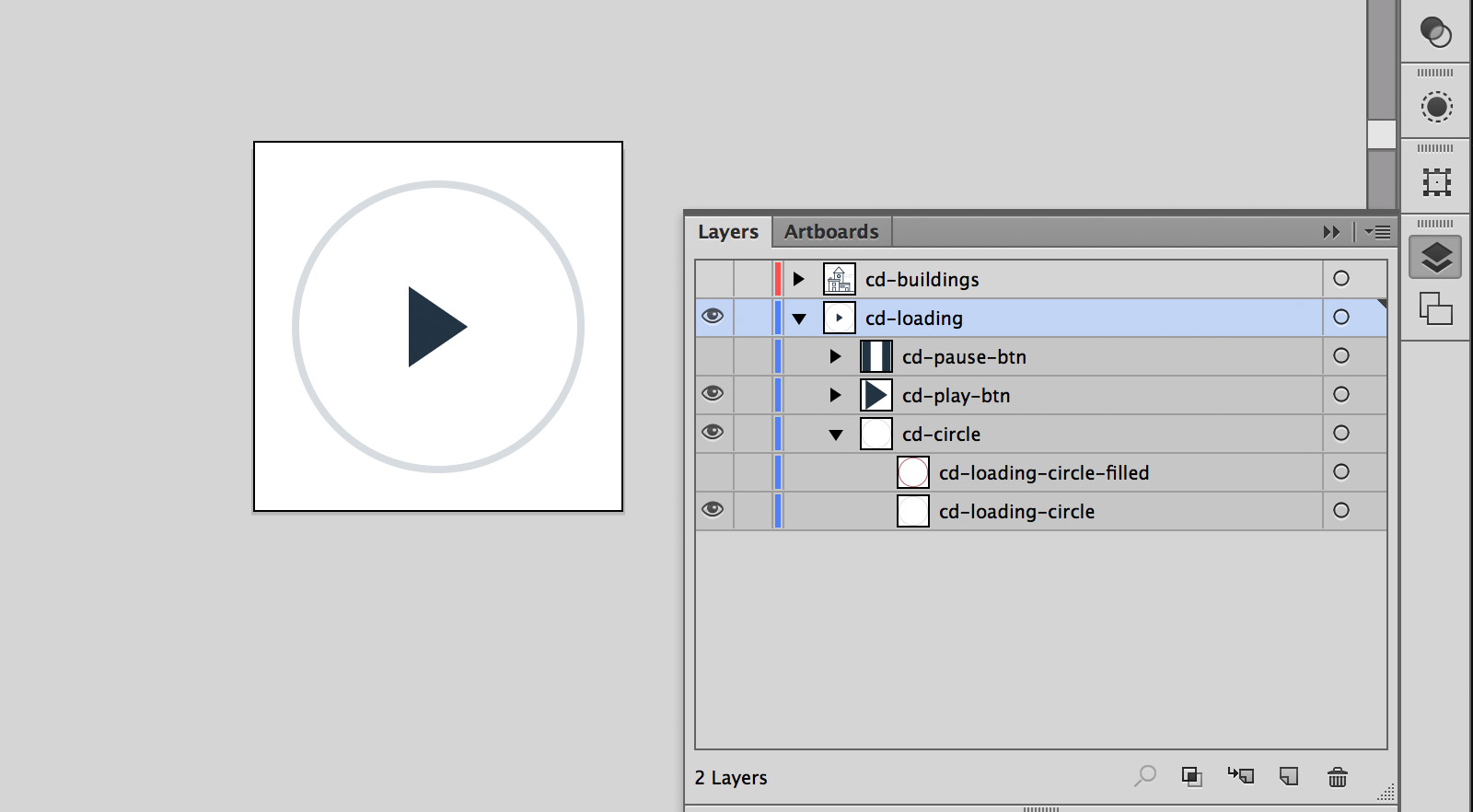The height and width of the screenshot is (812, 1473).
Task: Select the cd-pause-btn row
Action: click(1040, 356)
